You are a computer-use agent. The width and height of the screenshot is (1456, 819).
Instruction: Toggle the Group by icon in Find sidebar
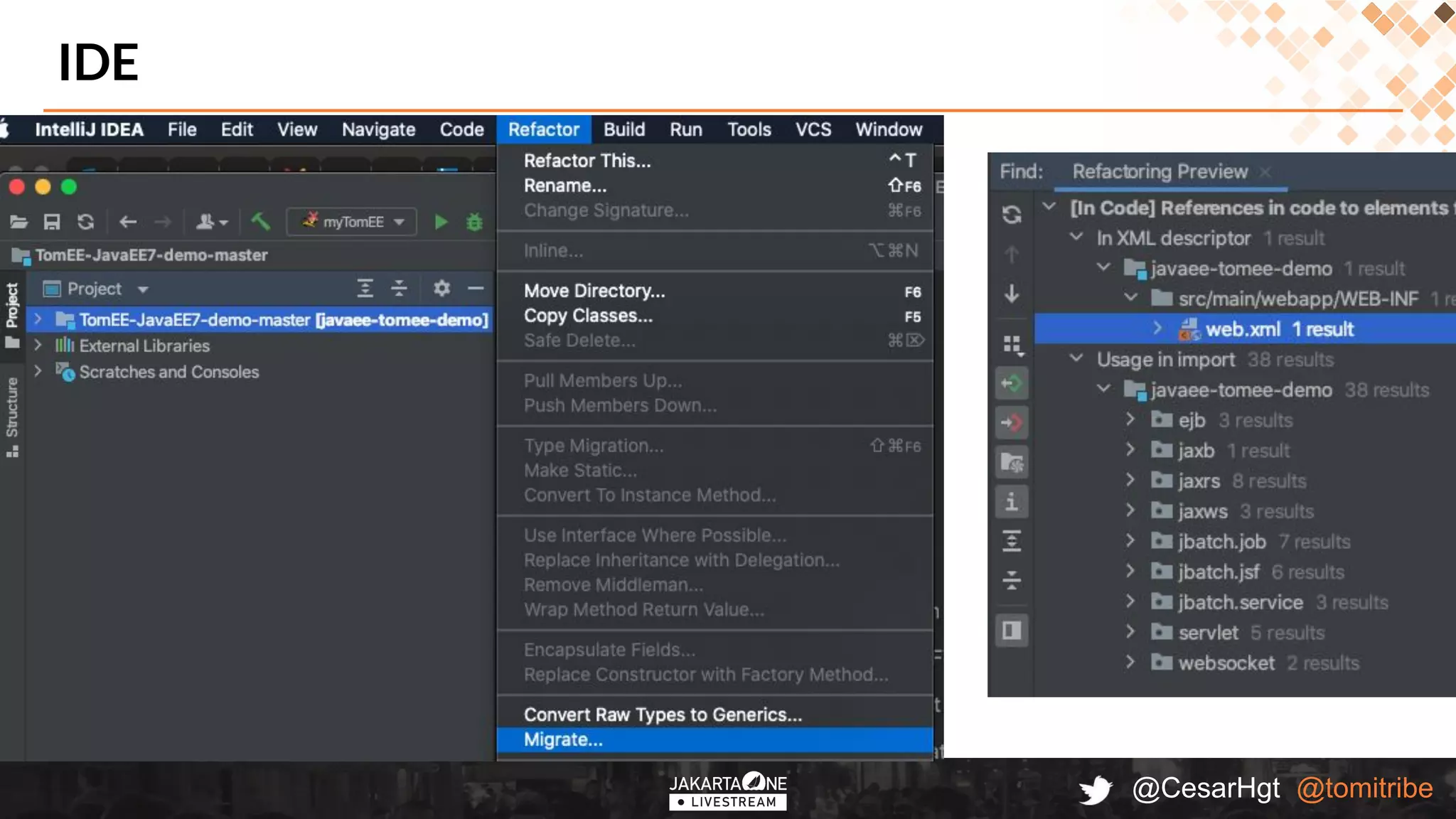[1012, 345]
